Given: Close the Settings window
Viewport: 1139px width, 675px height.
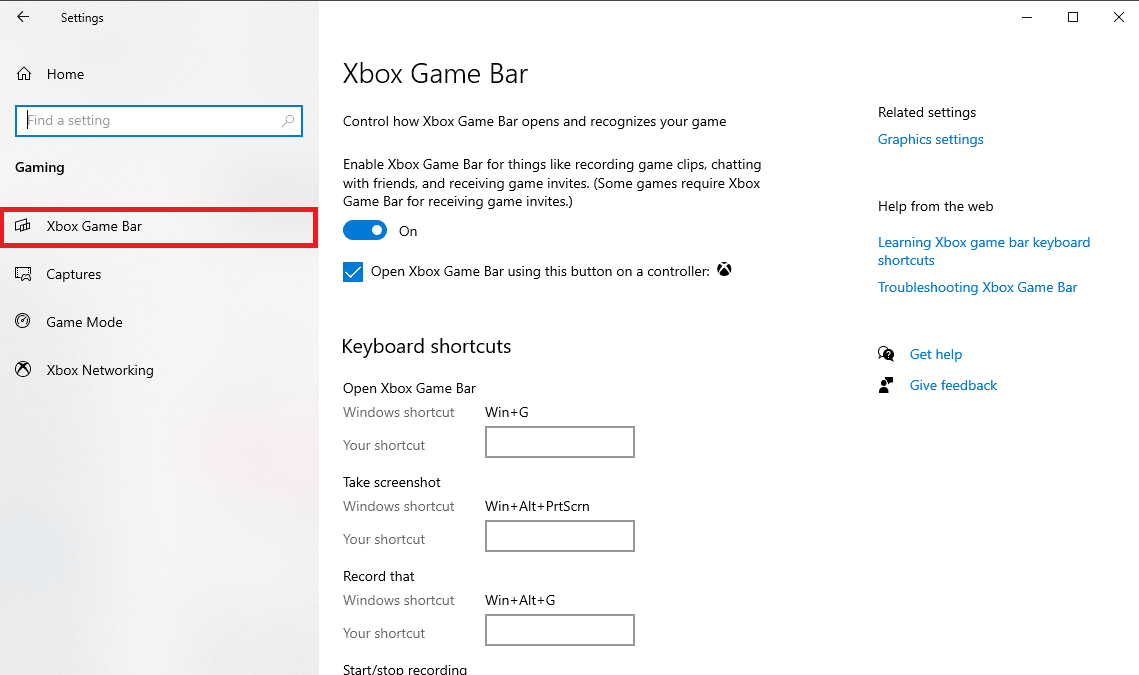Looking at the screenshot, I should 1119,17.
